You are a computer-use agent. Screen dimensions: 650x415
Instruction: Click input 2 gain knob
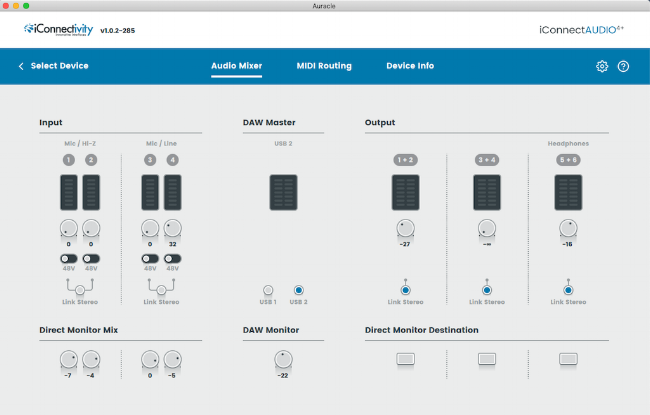click(91, 228)
